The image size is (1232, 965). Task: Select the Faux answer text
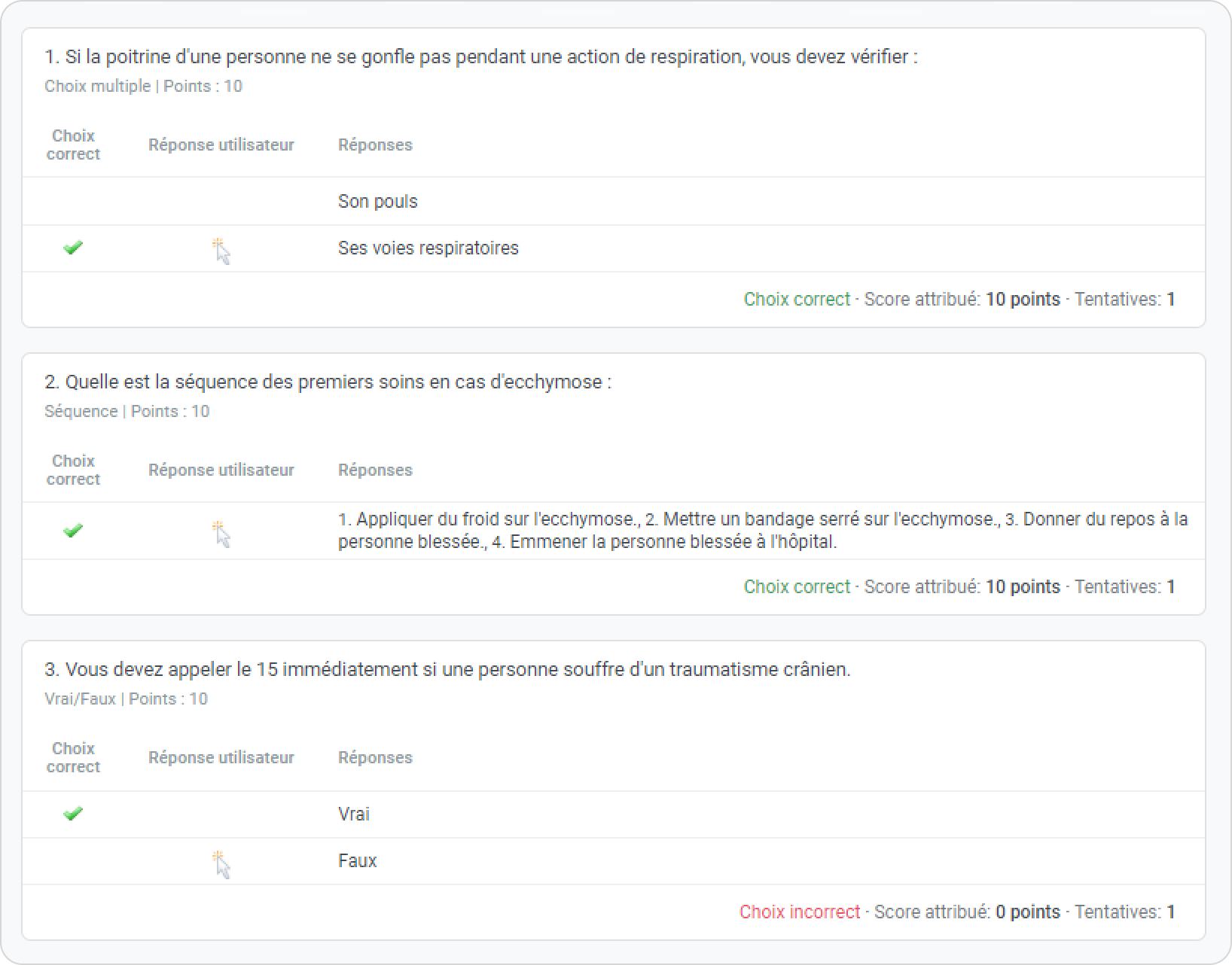(x=357, y=860)
